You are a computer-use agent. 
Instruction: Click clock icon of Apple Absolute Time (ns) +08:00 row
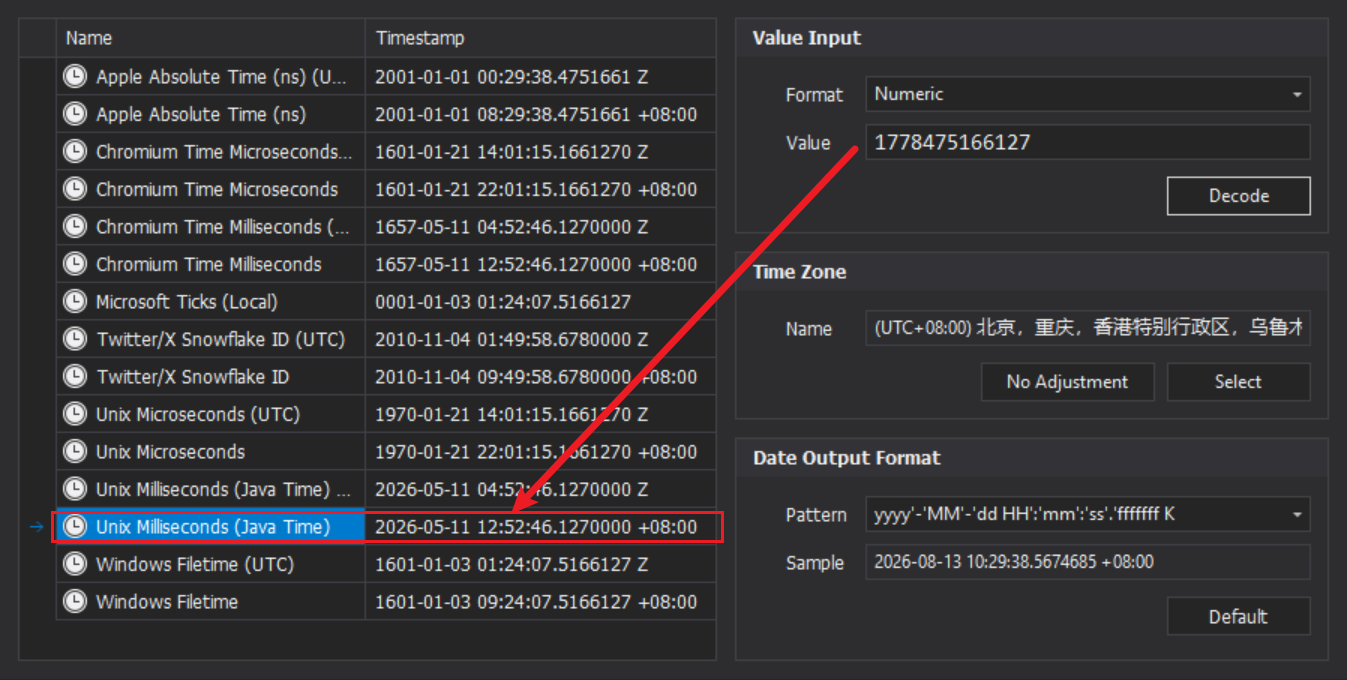[75, 114]
